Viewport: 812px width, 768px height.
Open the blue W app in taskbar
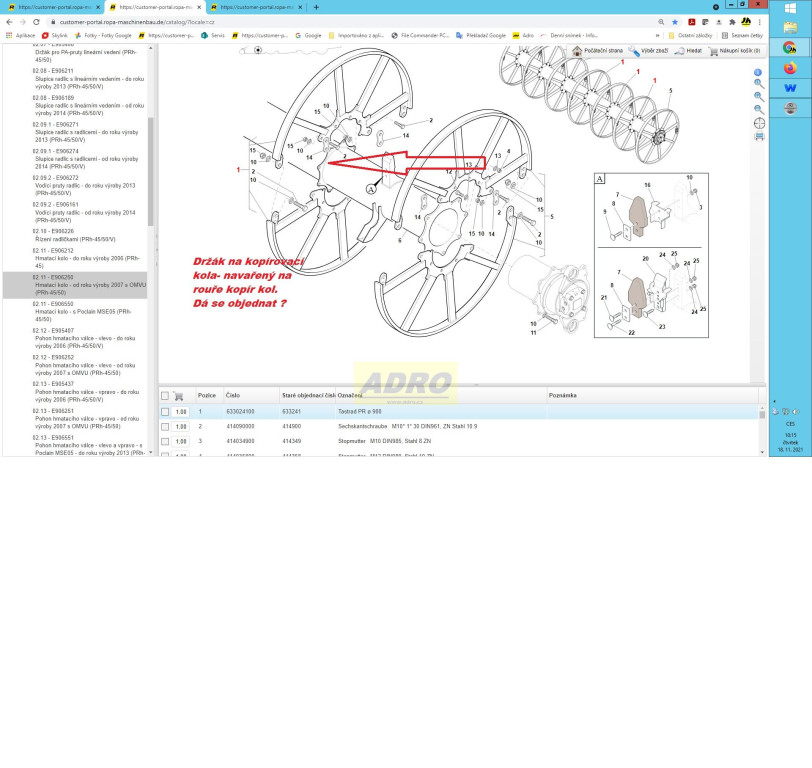pyautogui.click(x=790, y=88)
